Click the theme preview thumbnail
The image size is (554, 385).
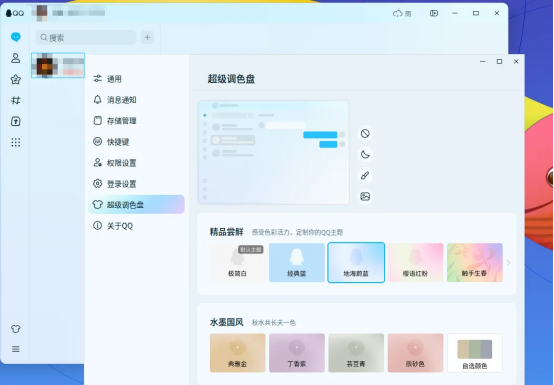pos(273,152)
